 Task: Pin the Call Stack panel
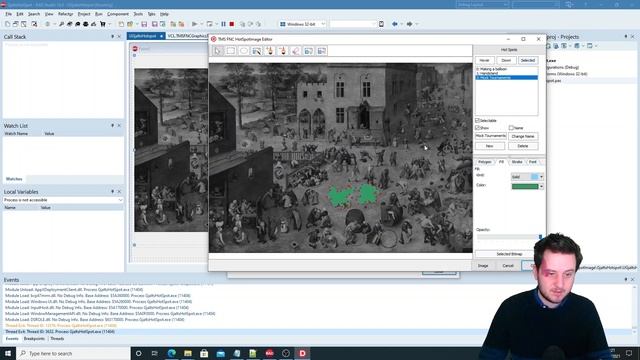113,36
